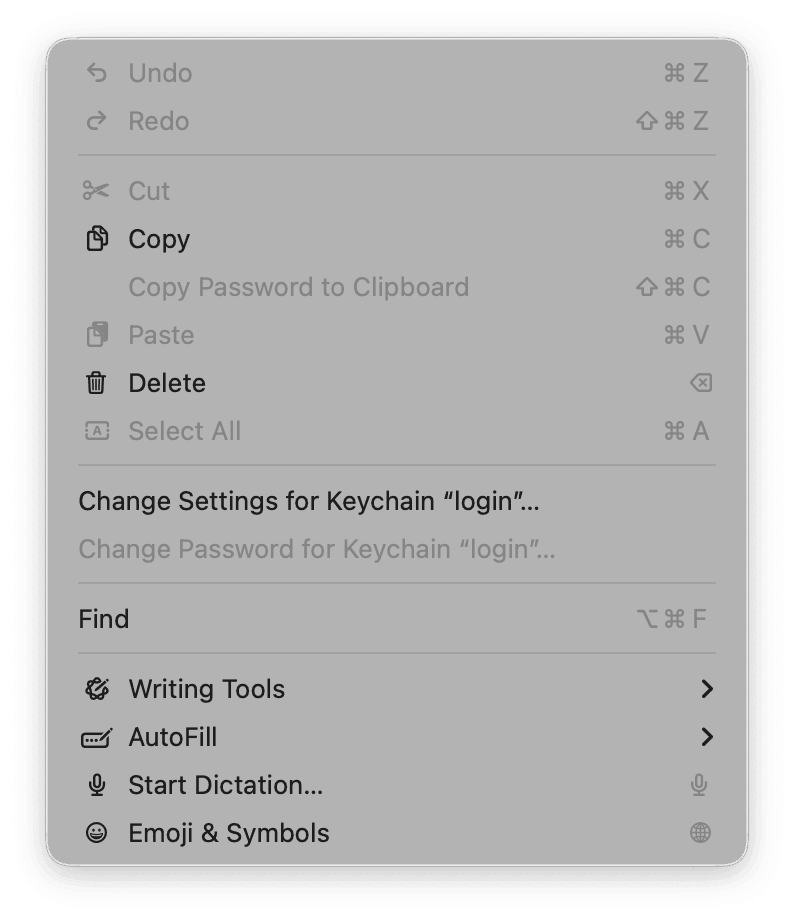Expand the Writing Tools submenu

708,689
